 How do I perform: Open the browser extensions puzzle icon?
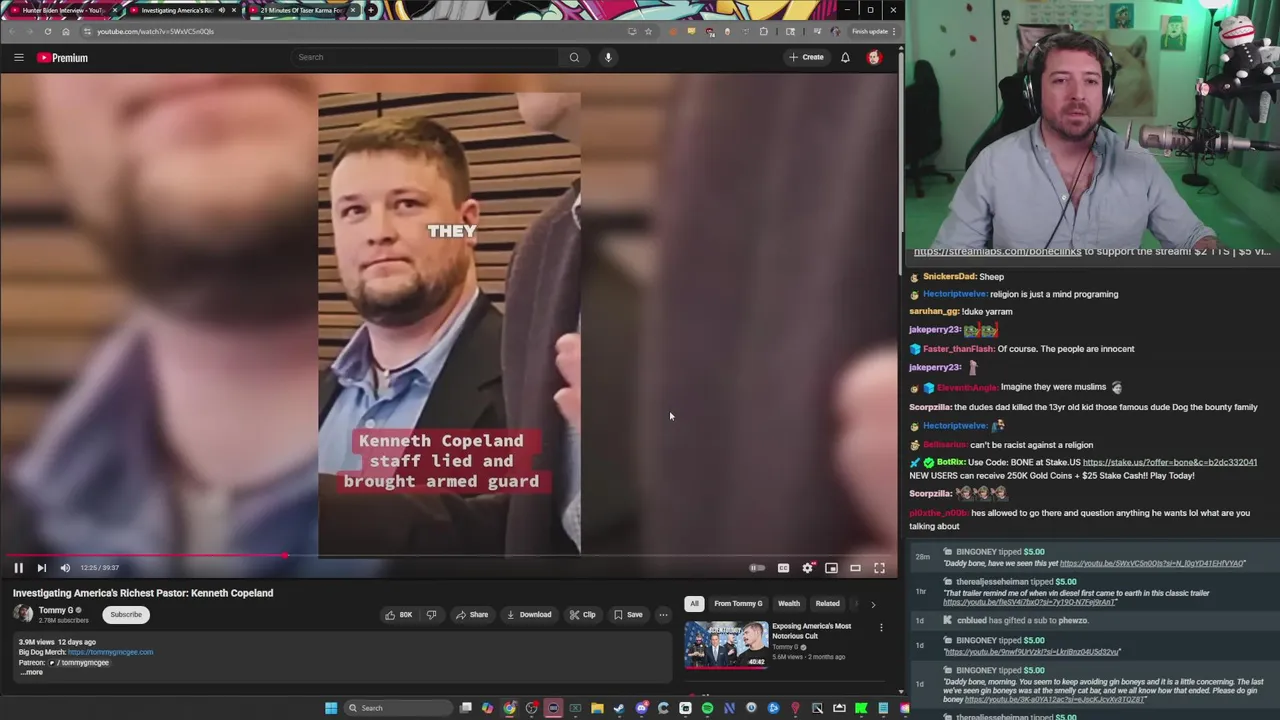[x=764, y=31]
